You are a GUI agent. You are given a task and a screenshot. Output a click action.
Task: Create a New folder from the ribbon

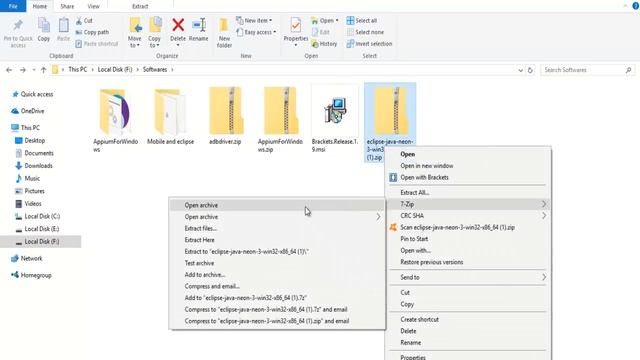tap(224, 33)
